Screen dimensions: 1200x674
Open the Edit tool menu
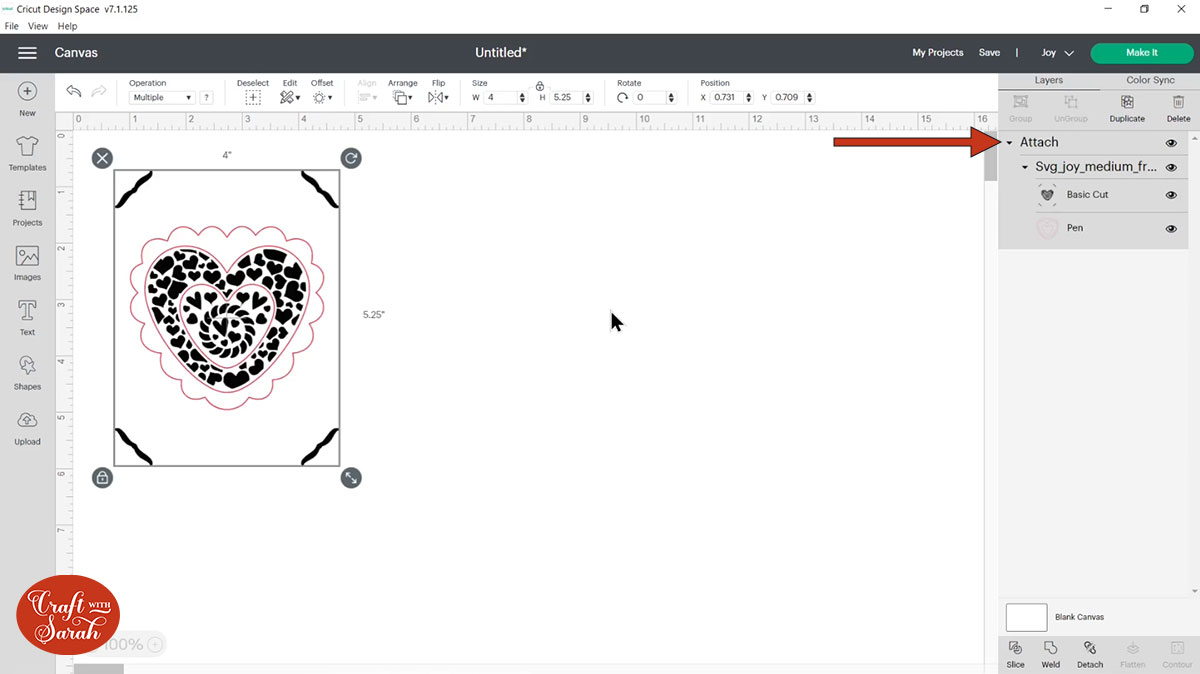pos(289,97)
